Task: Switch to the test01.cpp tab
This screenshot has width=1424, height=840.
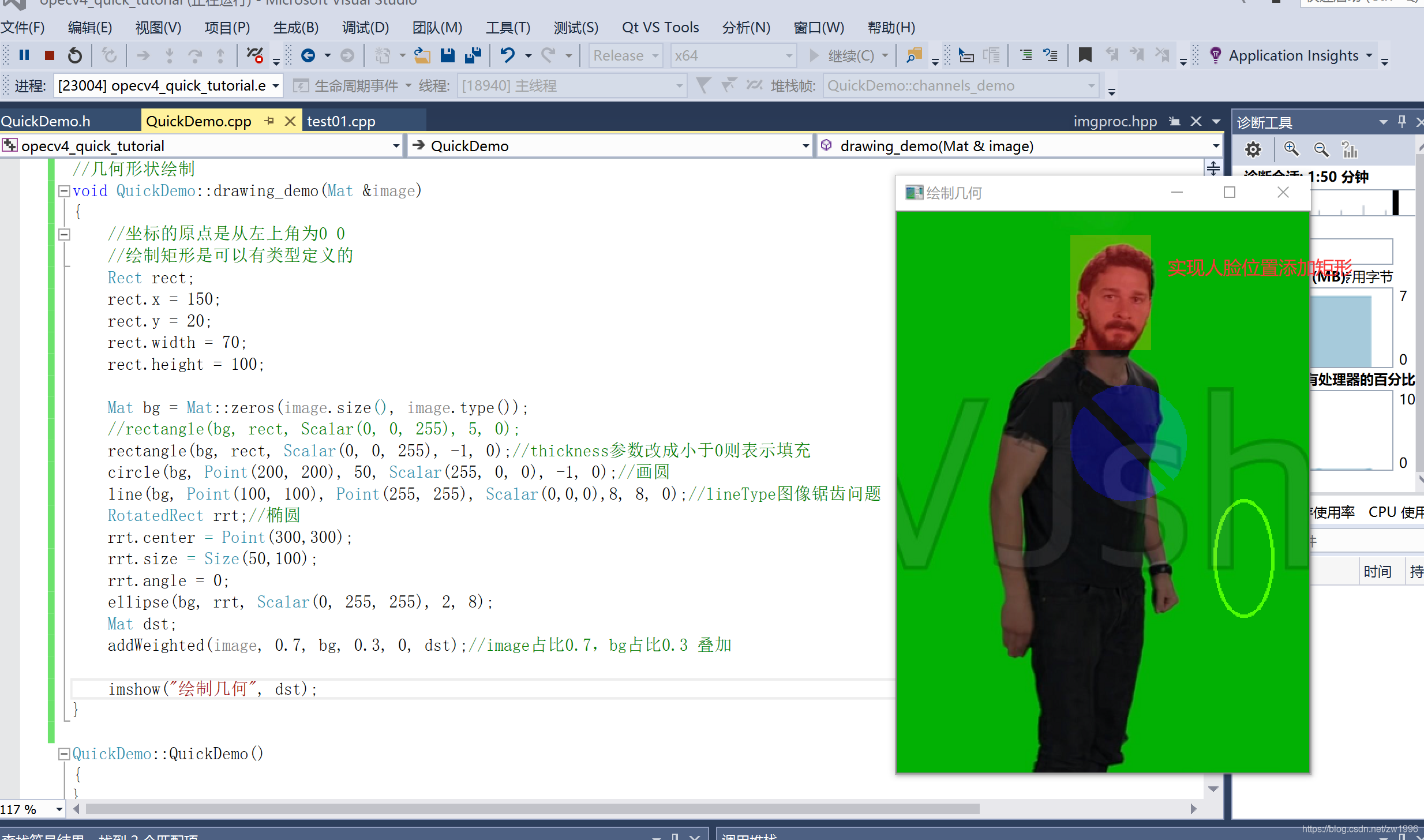Action: click(342, 121)
